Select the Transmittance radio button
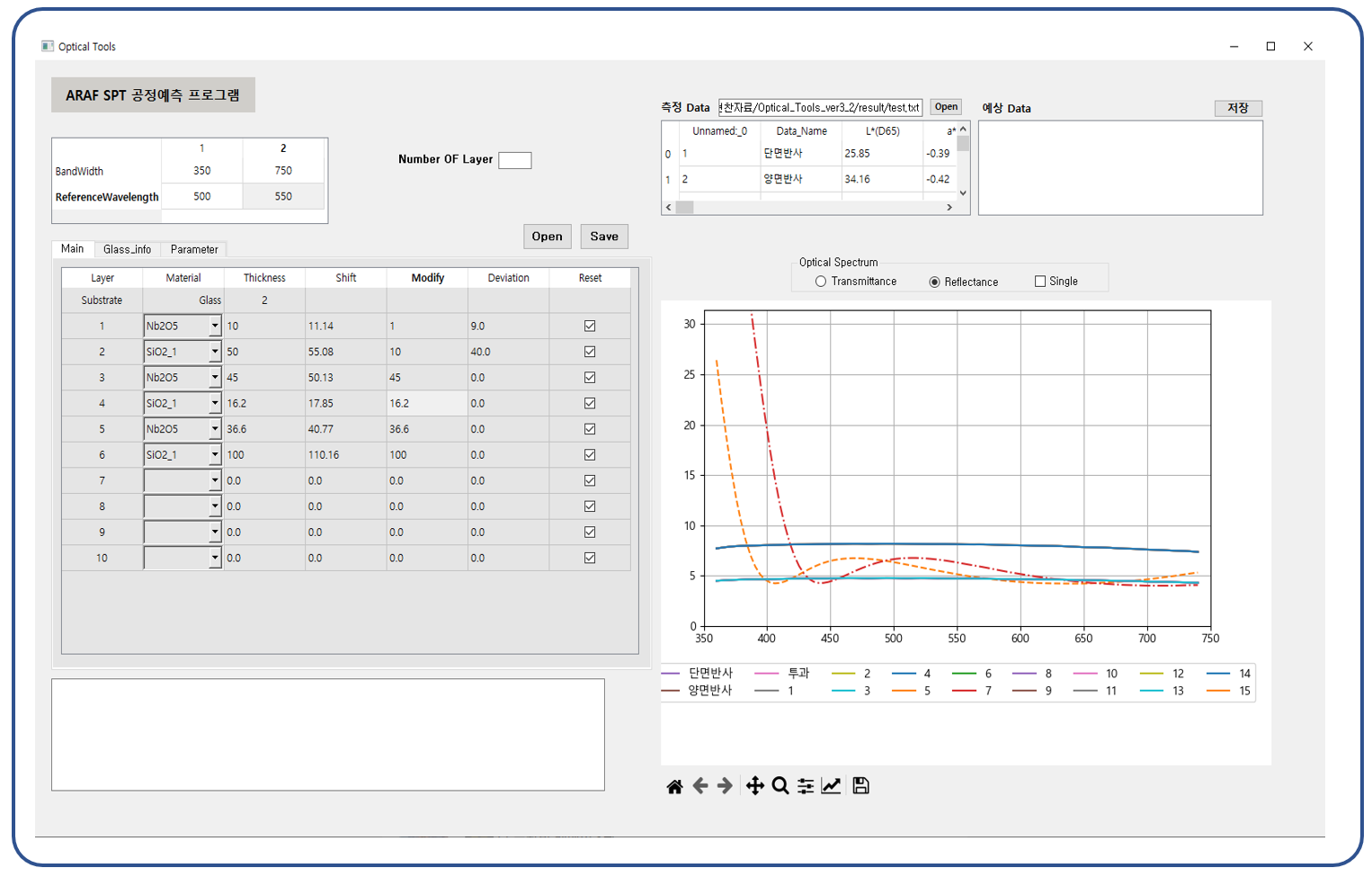Viewport: 1372px width, 877px height. click(x=821, y=282)
